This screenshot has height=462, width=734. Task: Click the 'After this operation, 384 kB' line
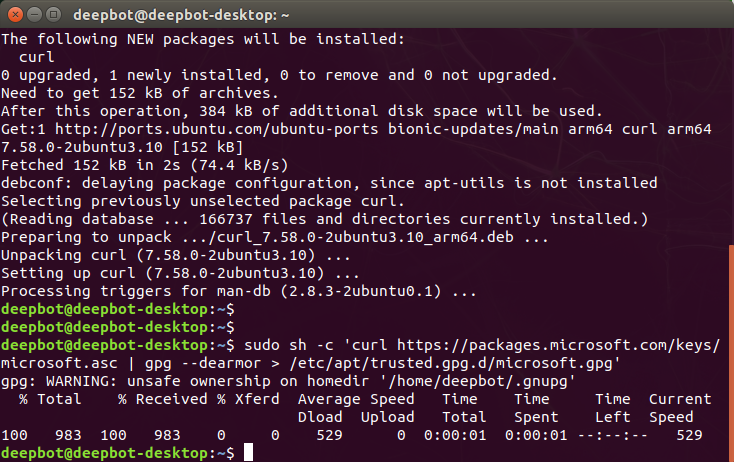click(302, 111)
